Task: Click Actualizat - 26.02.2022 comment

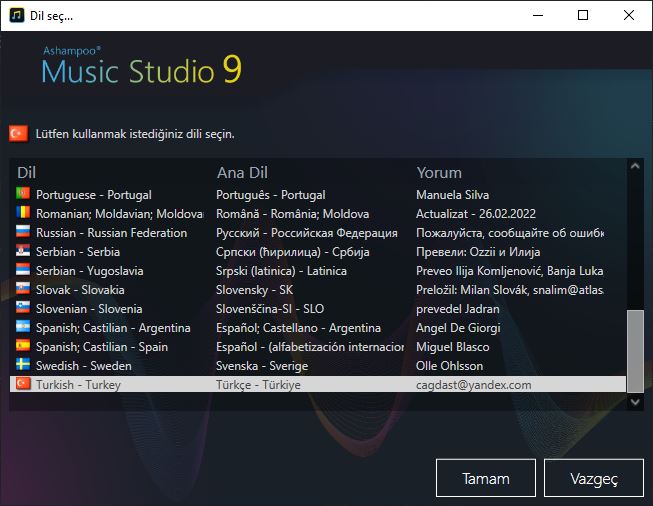Action: [x=476, y=214]
